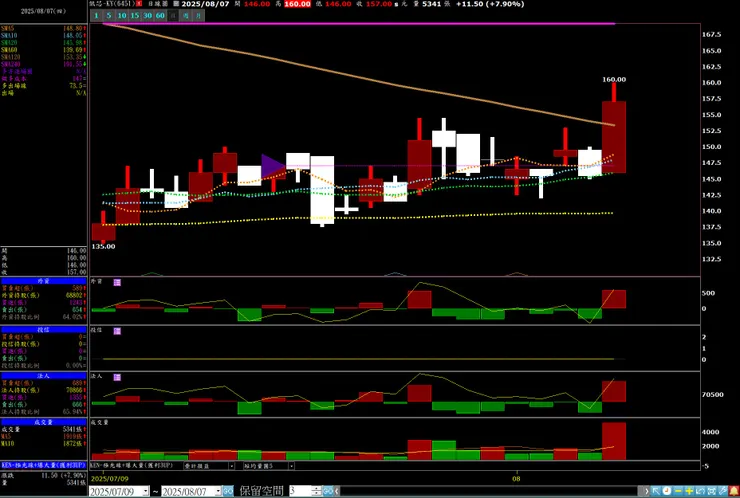
Task: Click the KEN indicator blue label in left panel
Action: pos(43,465)
